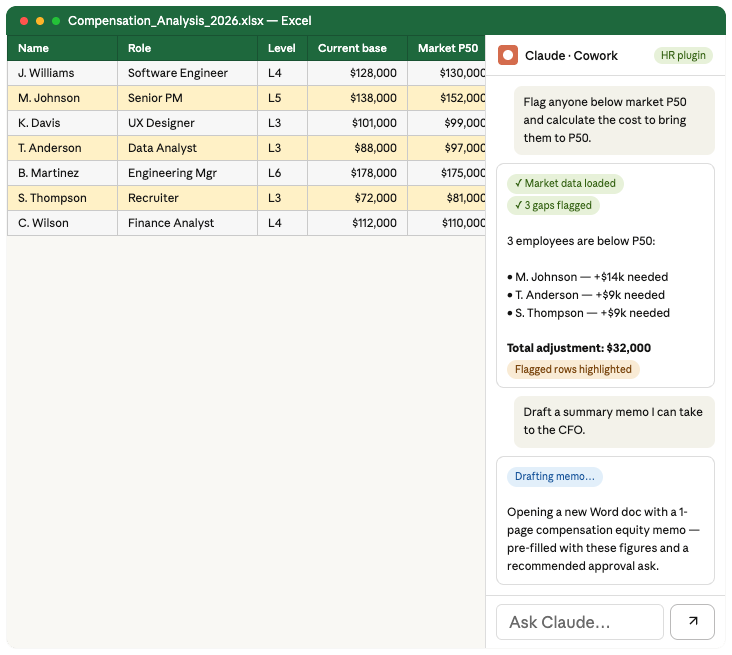The image size is (732, 655).
Task: Click the Flag anyone below market P50 message
Action: pos(614,120)
